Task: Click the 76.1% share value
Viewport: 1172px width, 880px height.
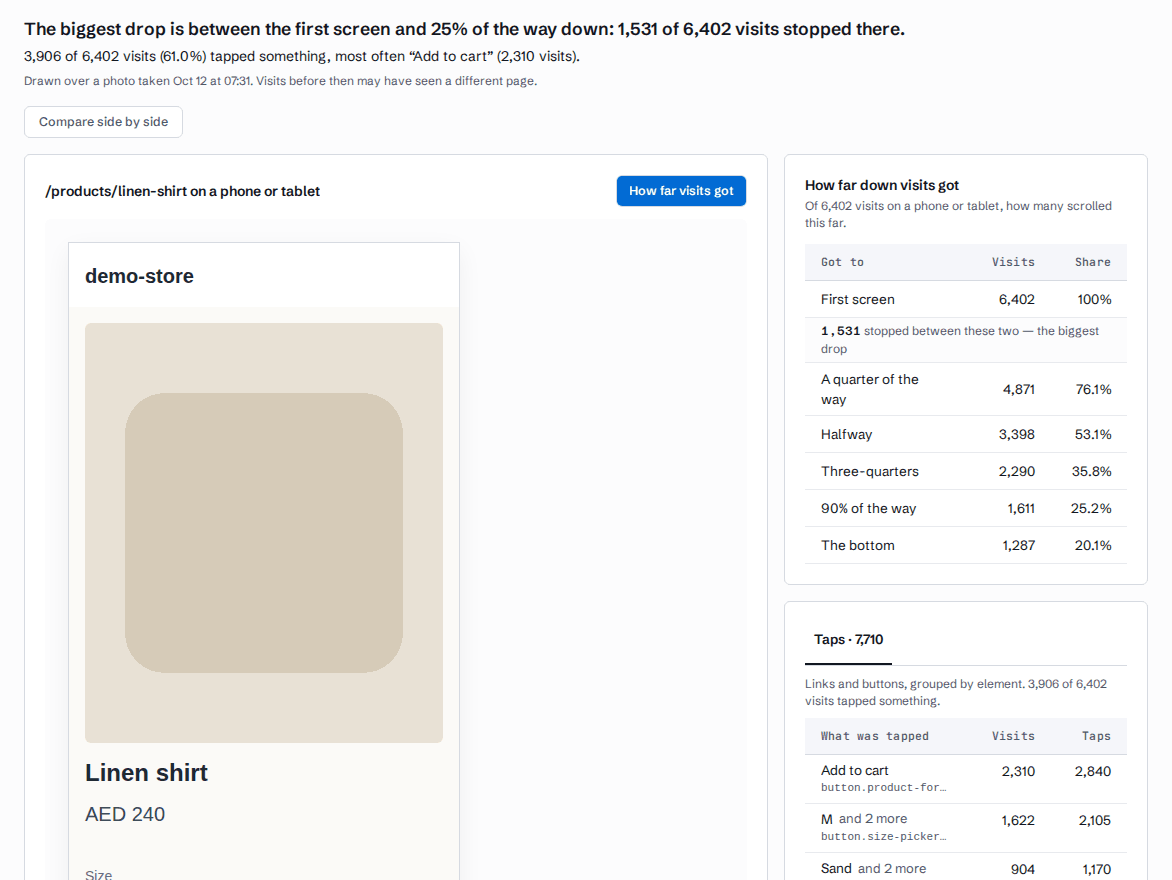Action: coord(1094,389)
